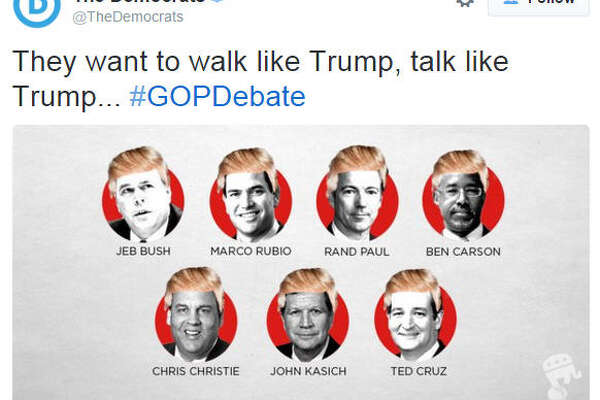Image resolution: width=600 pixels, height=400 pixels.
Task: Follow The Democrats account
Action: [539, 6]
